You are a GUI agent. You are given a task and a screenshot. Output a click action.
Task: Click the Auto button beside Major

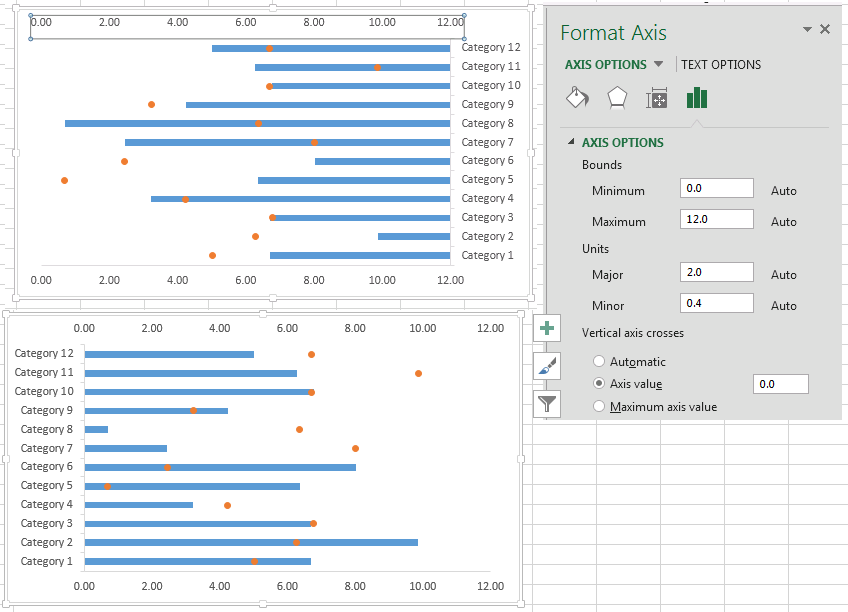point(784,275)
